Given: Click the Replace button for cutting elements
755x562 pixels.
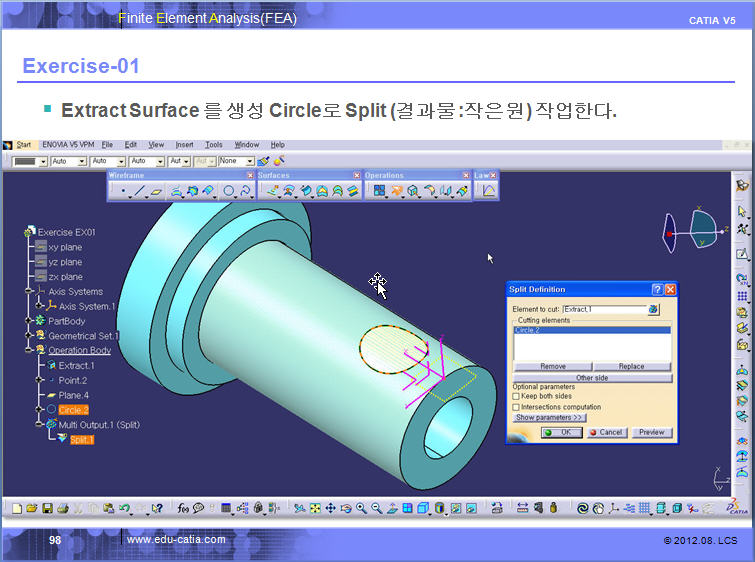Looking at the screenshot, I should 631,366.
